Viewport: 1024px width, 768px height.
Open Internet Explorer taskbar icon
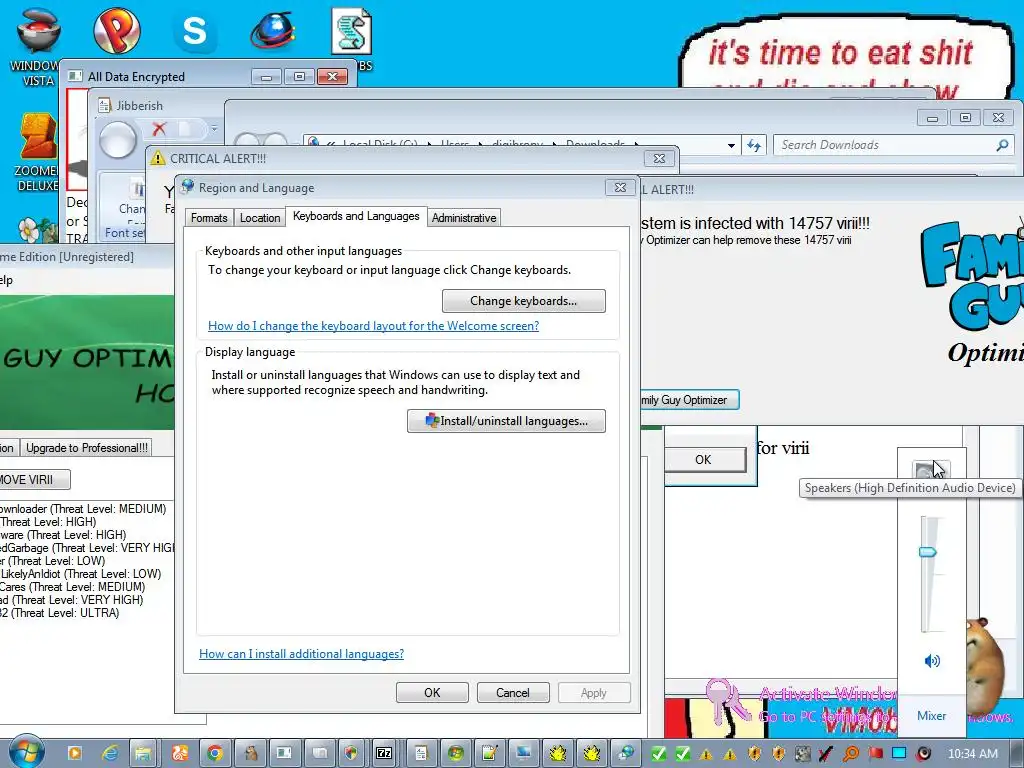pos(110,753)
